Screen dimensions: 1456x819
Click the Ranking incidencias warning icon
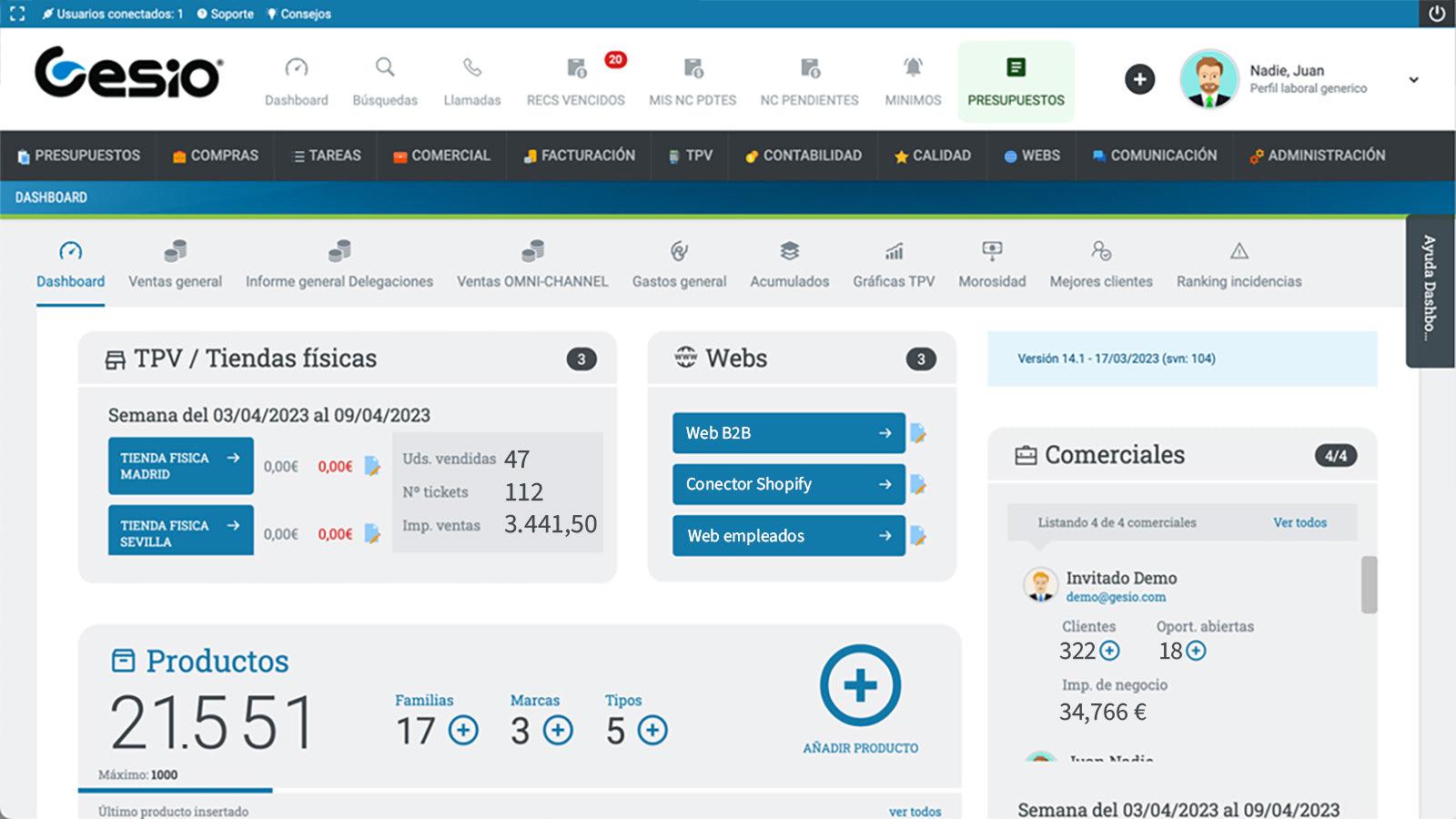(1239, 252)
